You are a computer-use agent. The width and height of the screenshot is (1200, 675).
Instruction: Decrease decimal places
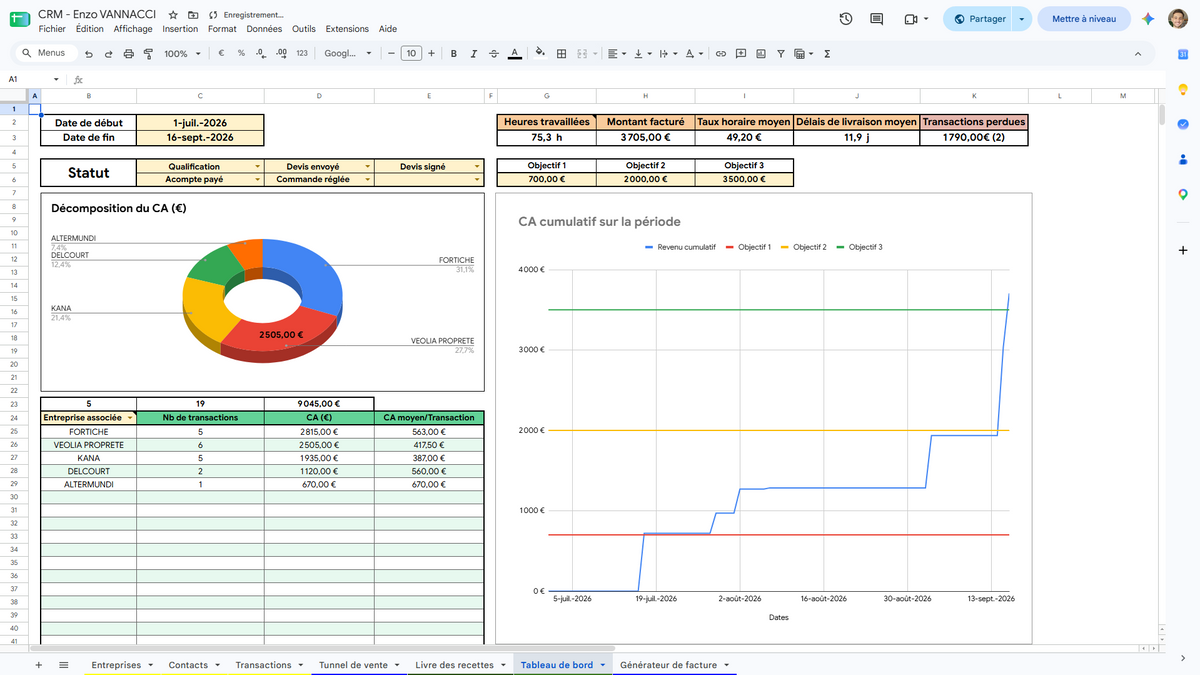click(260, 54)
